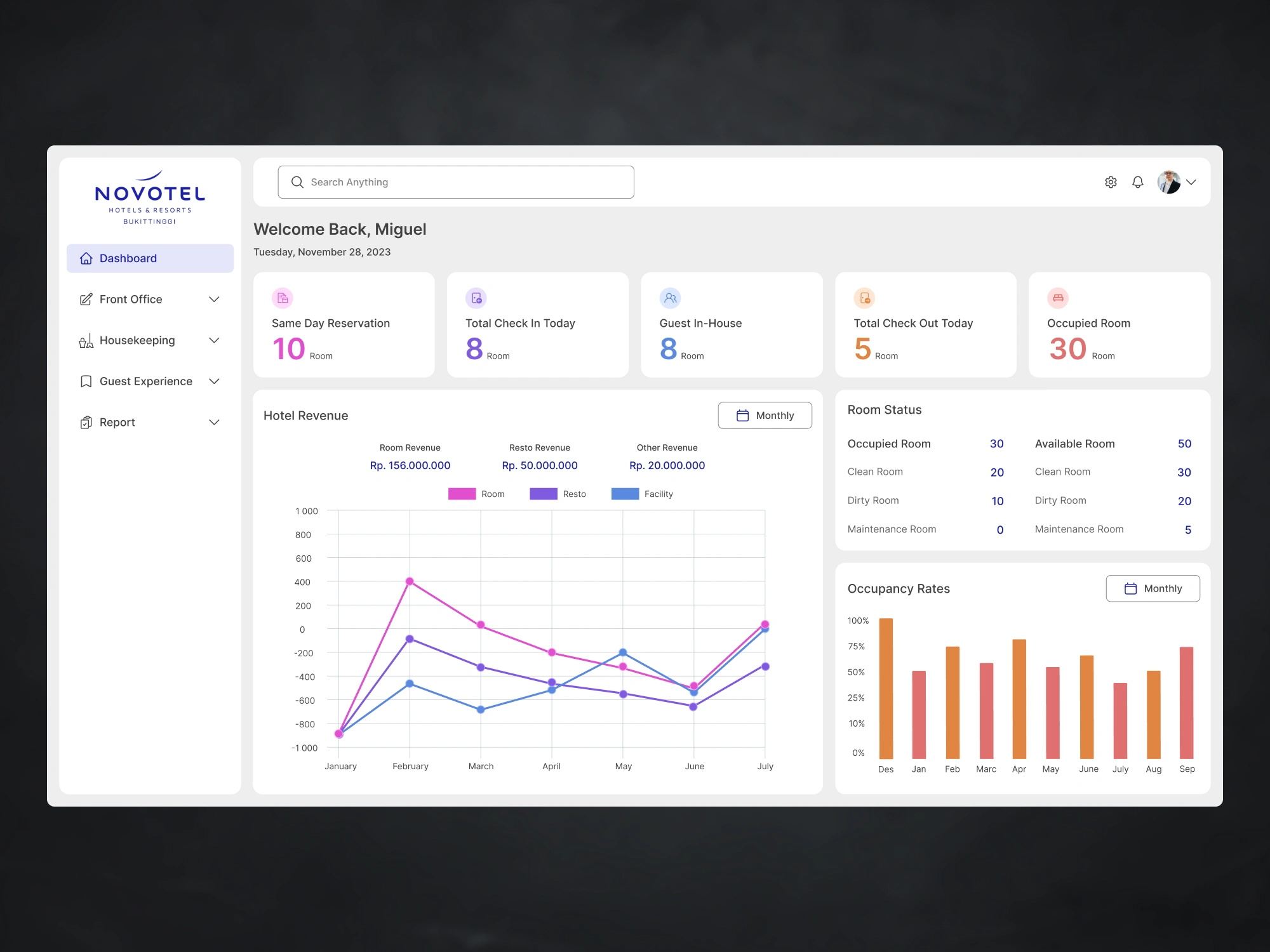Expand the Housekeeping menu chevron
1270x952 pixels.
(x=213, y=340)
